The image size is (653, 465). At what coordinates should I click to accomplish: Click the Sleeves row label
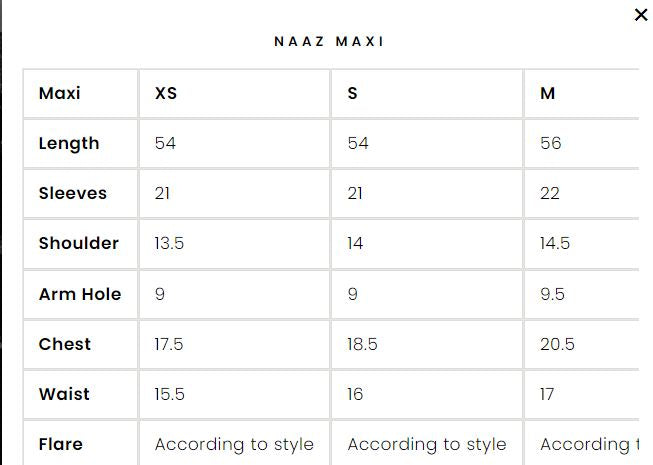tap(73, 193)
